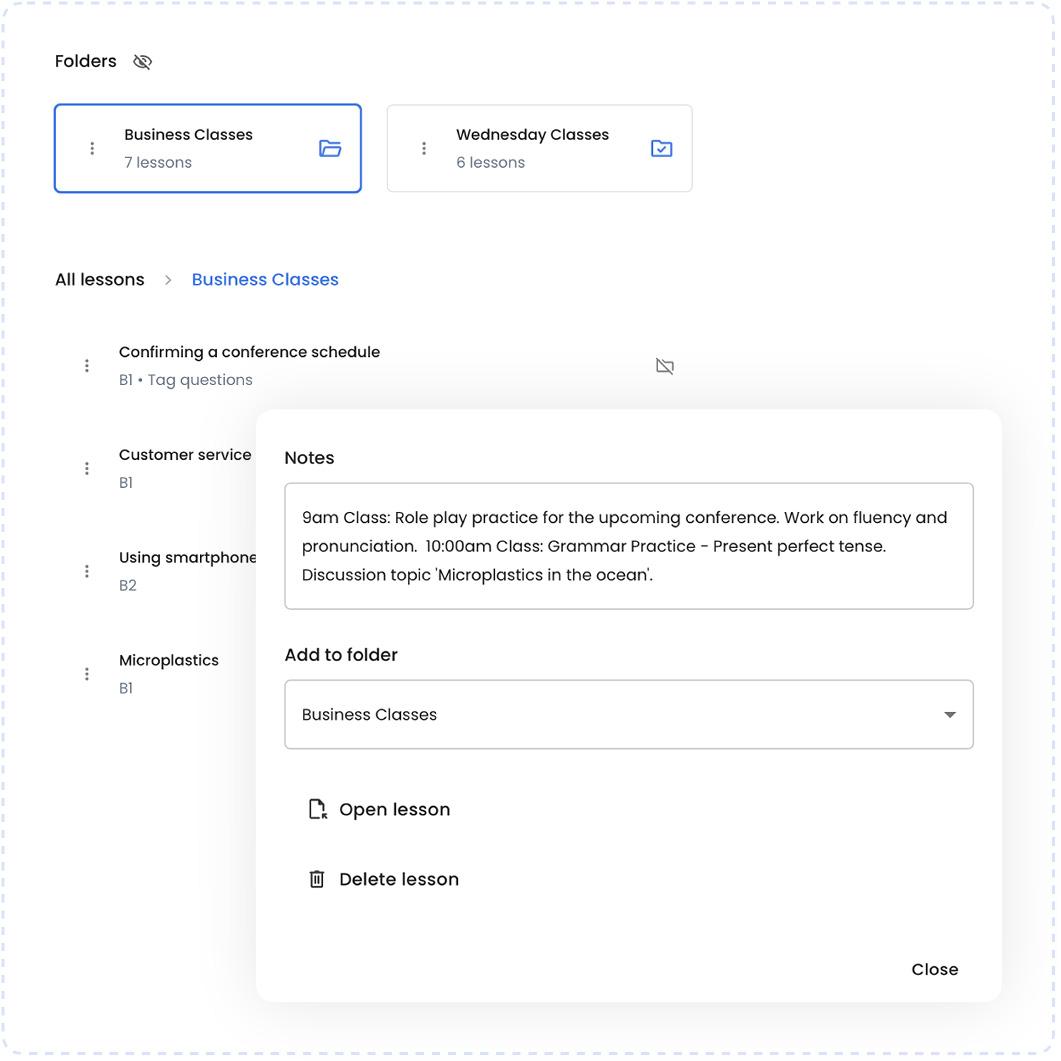Viewport: 1061px width, 1061px height.
Task: Open options menu for the Using smartphones lesson
Action: tap(87, 570)
